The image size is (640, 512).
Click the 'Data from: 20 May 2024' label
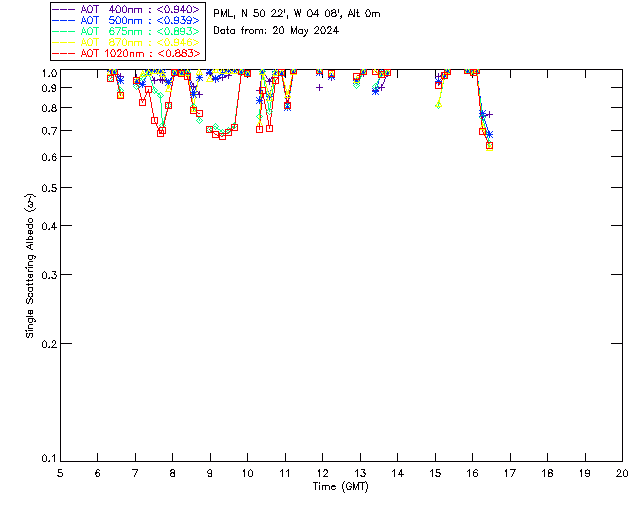276,31
